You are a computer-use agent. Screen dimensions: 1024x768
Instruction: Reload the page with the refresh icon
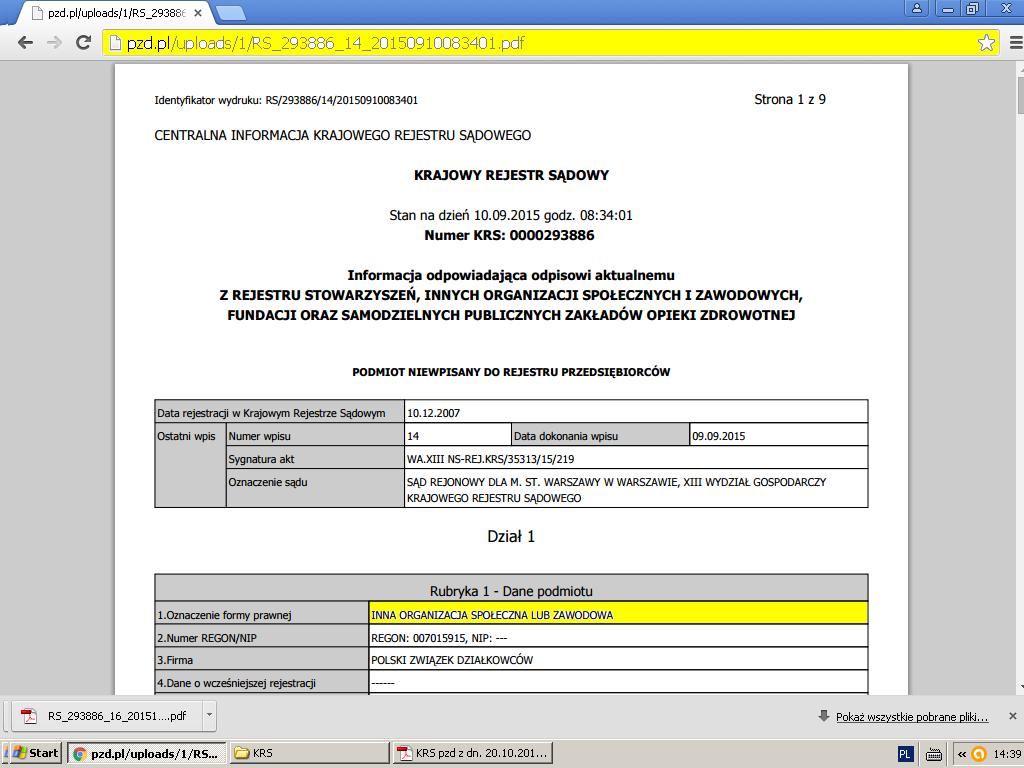coord(83,43)
